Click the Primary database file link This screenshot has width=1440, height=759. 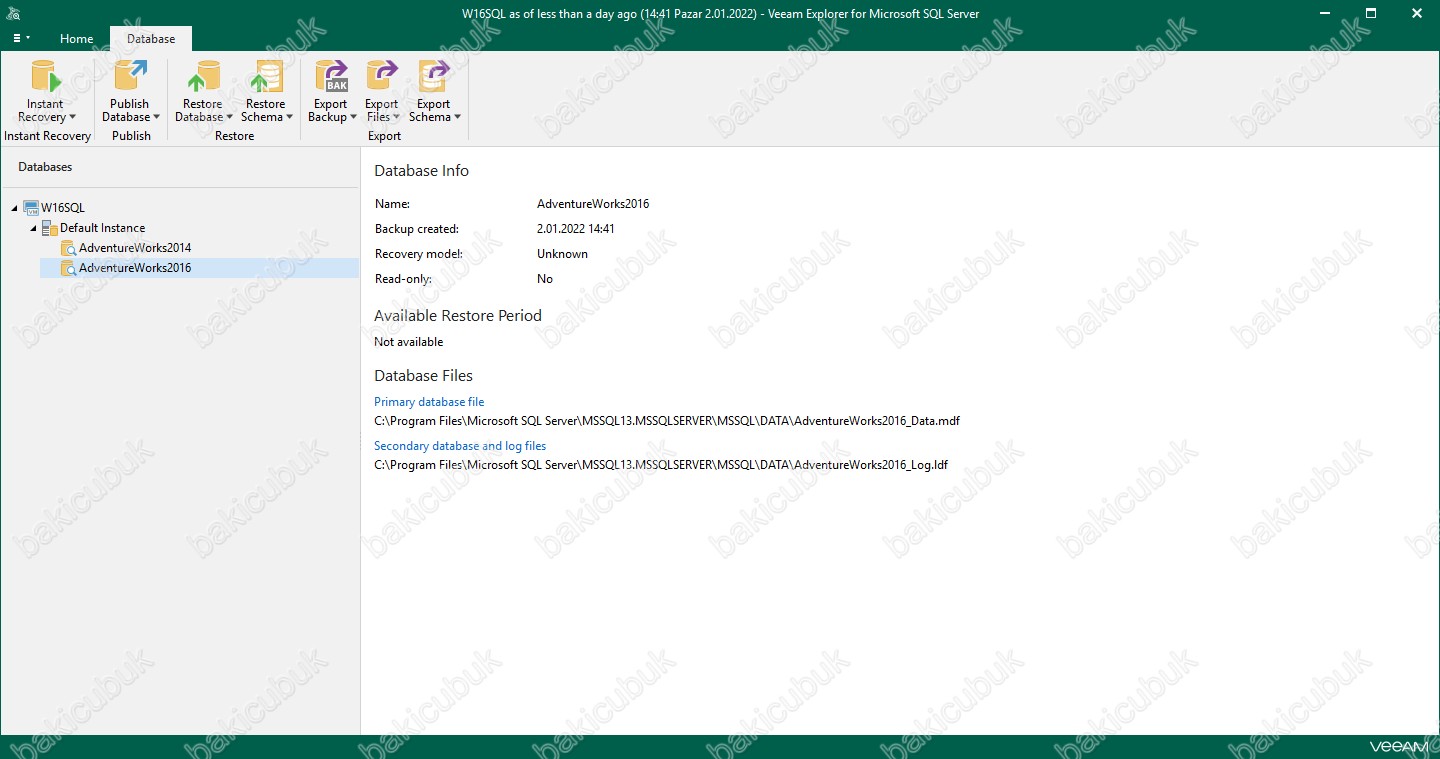click(x=429, y=402)
